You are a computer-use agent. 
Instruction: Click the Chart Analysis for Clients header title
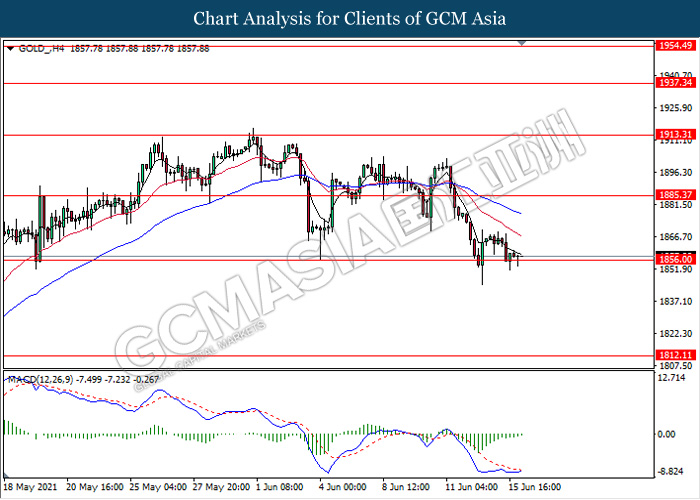(350, 19)
